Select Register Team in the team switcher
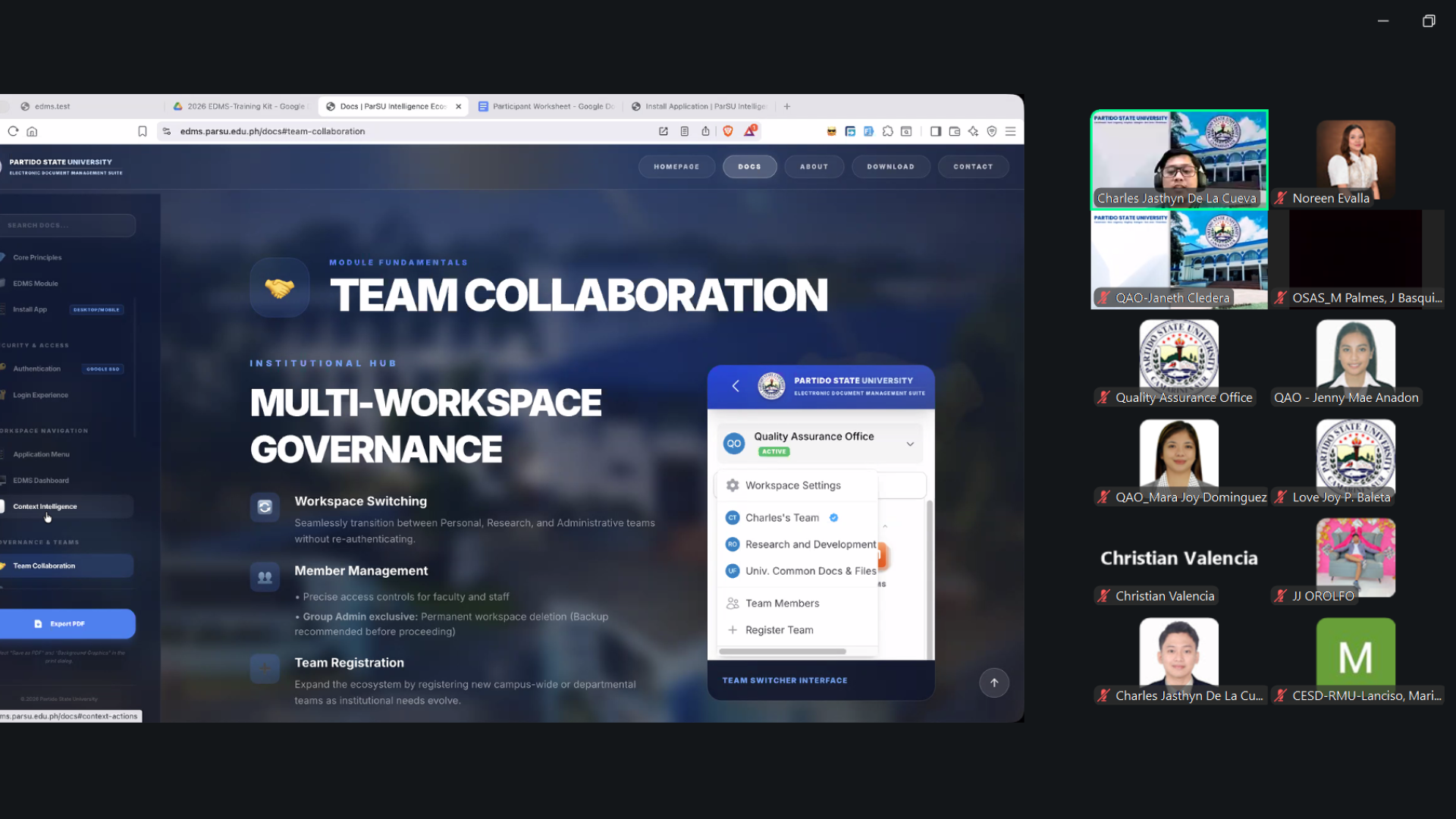The width and height of the screenshot is (1456, 819). [779, 629]
